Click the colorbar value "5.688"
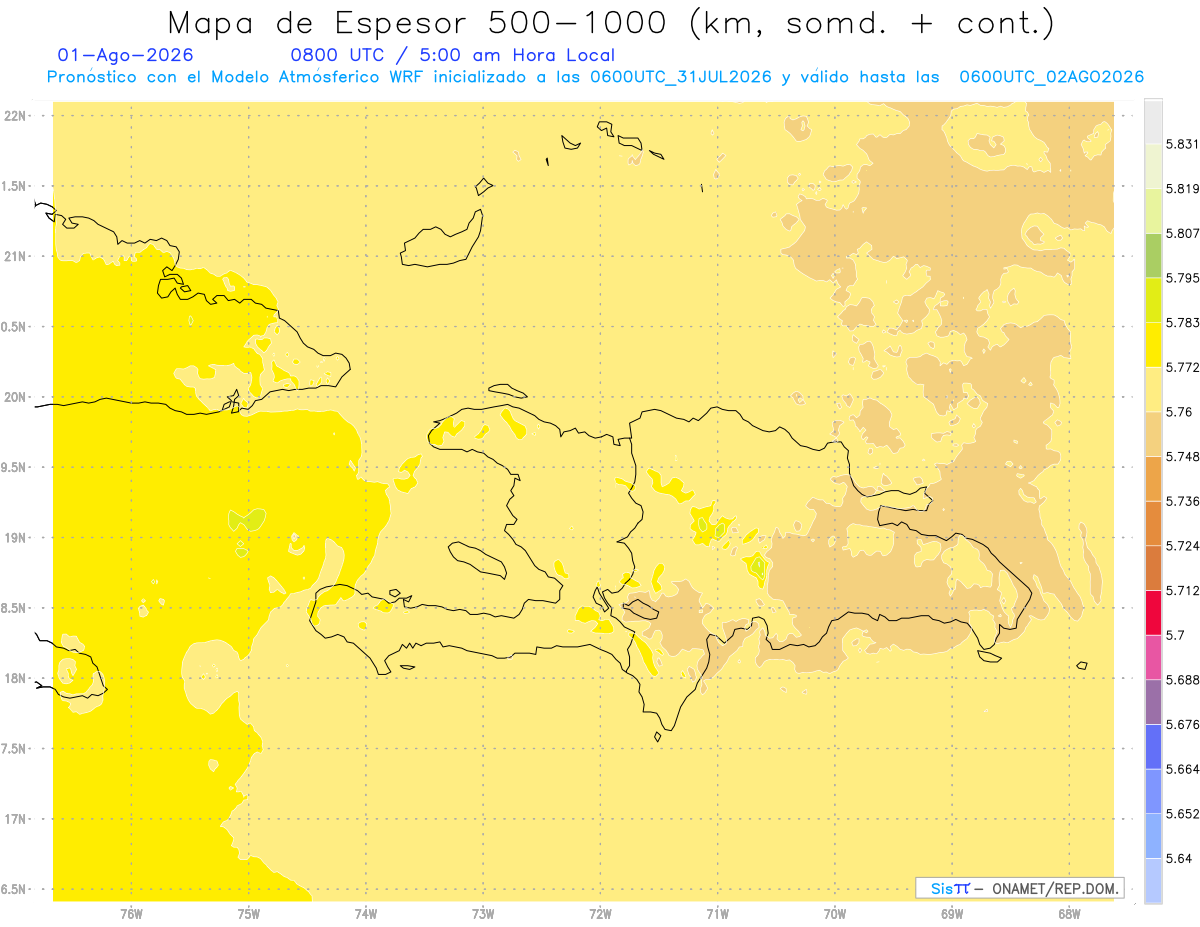The image size is (1200, 927). pos(1183,680)
